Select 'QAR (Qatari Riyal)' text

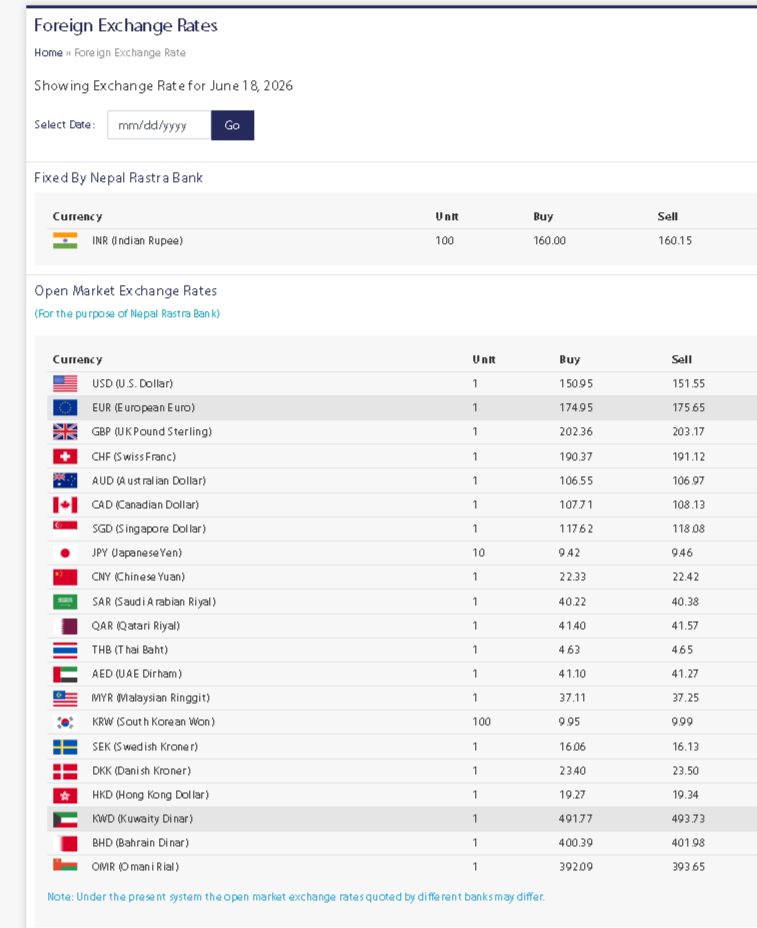click(x=136, y=626)
